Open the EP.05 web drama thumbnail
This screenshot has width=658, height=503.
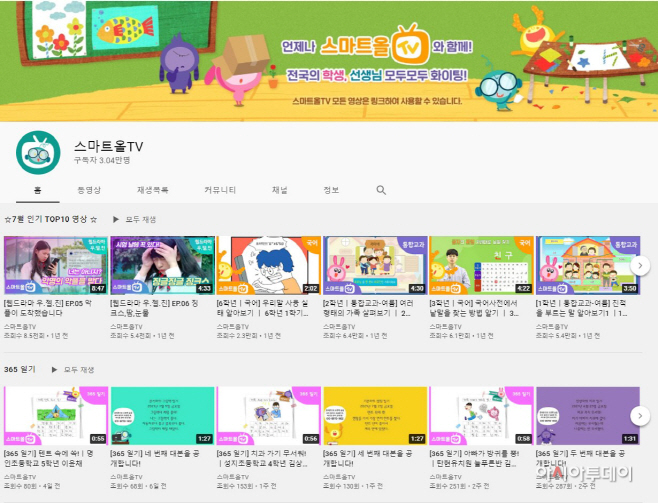[x=56, y=265]
